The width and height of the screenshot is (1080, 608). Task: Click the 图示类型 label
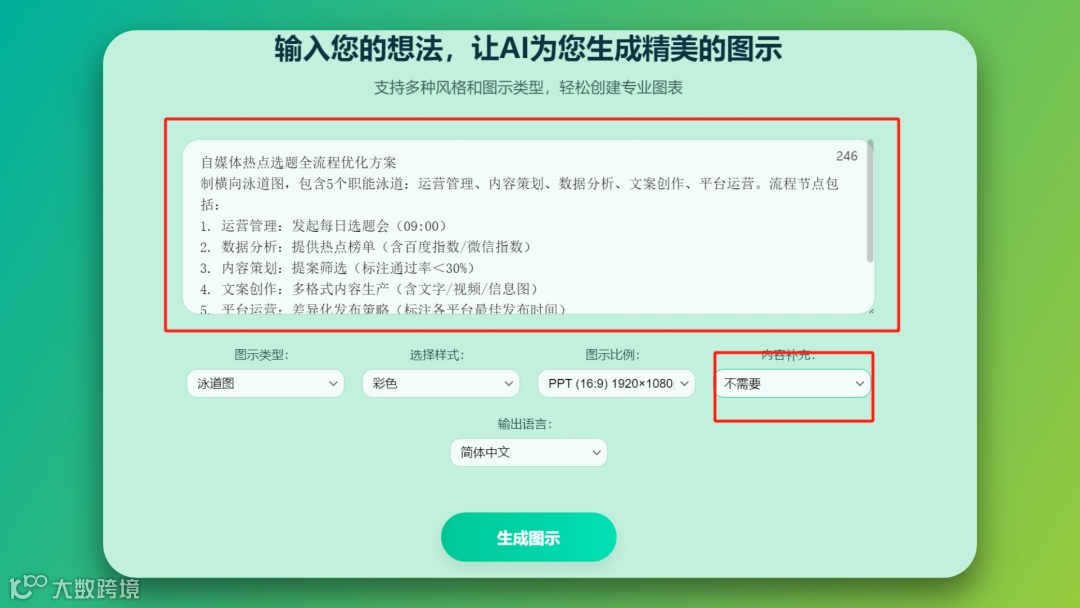pyautogui.click(x=261, y=355)
